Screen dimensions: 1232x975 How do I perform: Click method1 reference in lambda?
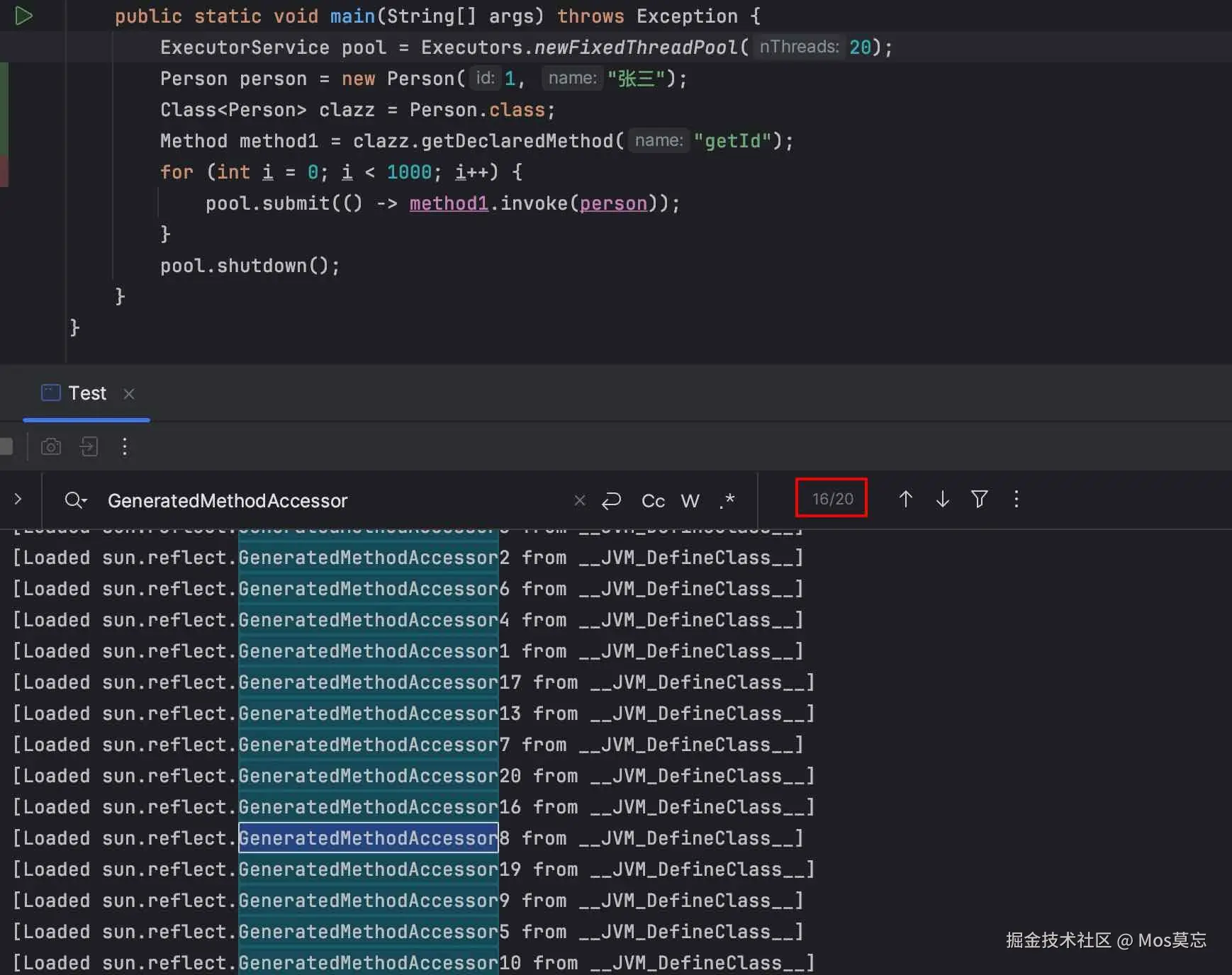449,203
